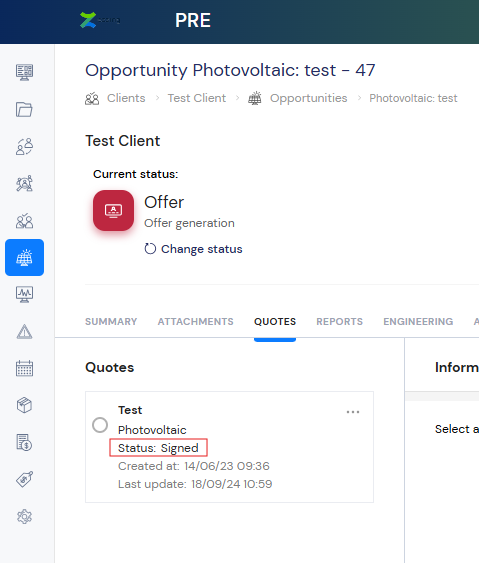
Task: Switch to the SUMMARY tab
Action: 111,321
